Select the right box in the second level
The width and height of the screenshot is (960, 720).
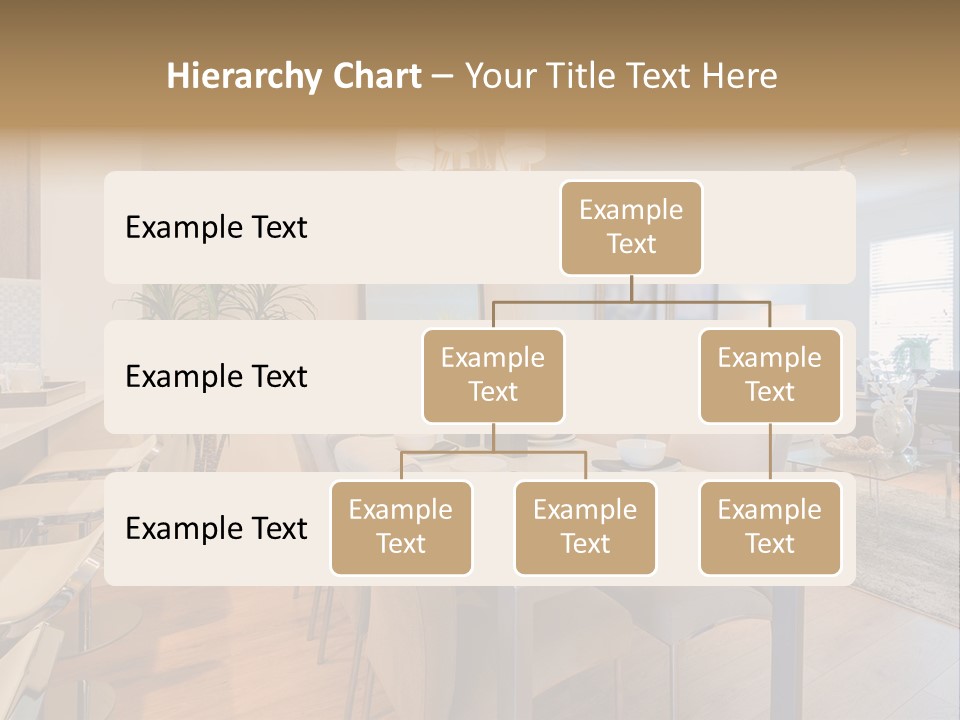[770, 375]
